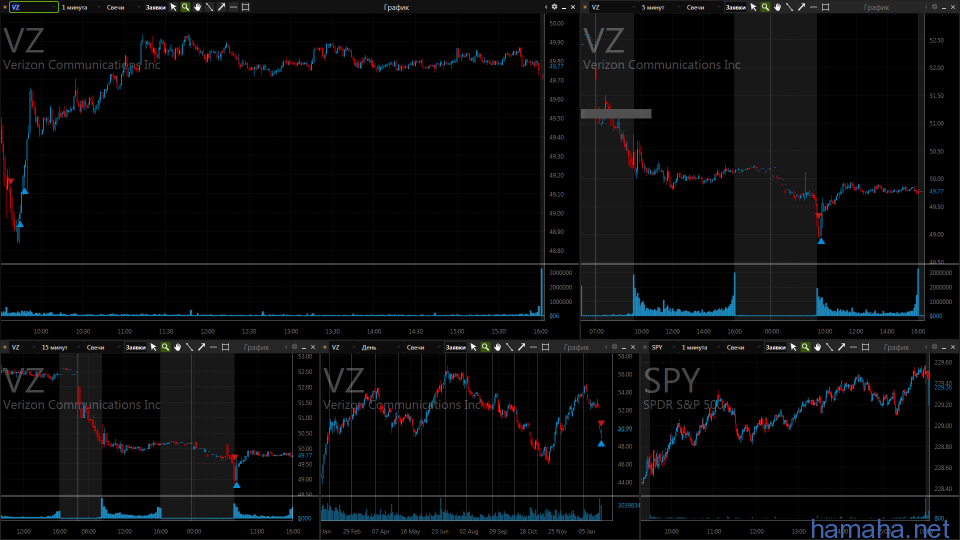
Task: Open settings gear of День chart
Action: click(615, 347)
